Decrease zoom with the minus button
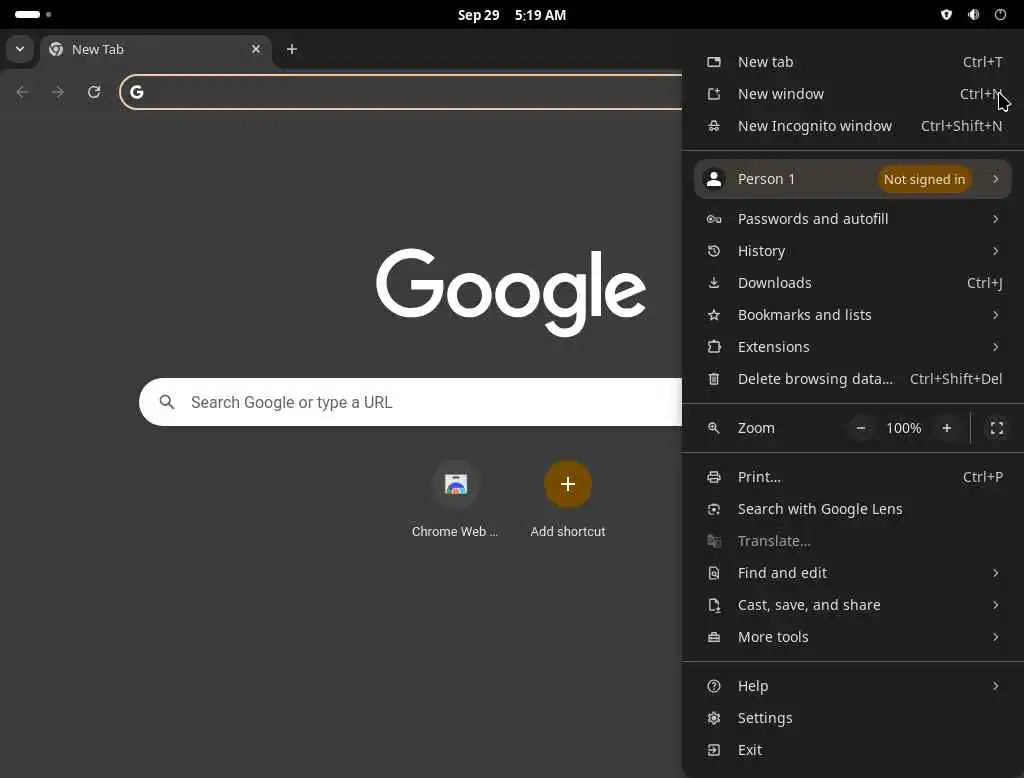1024x778 pixels. [861, 428]
